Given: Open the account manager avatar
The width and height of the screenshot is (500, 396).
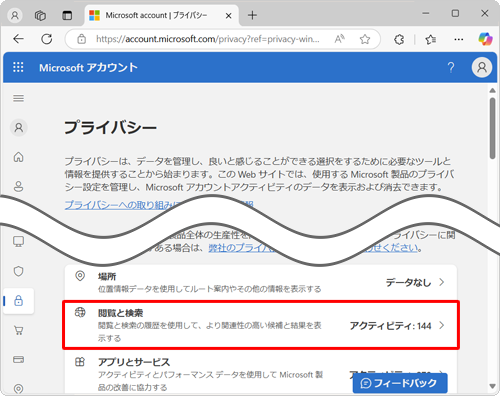Looking at the screenshot, I should (x=482, y=67).
